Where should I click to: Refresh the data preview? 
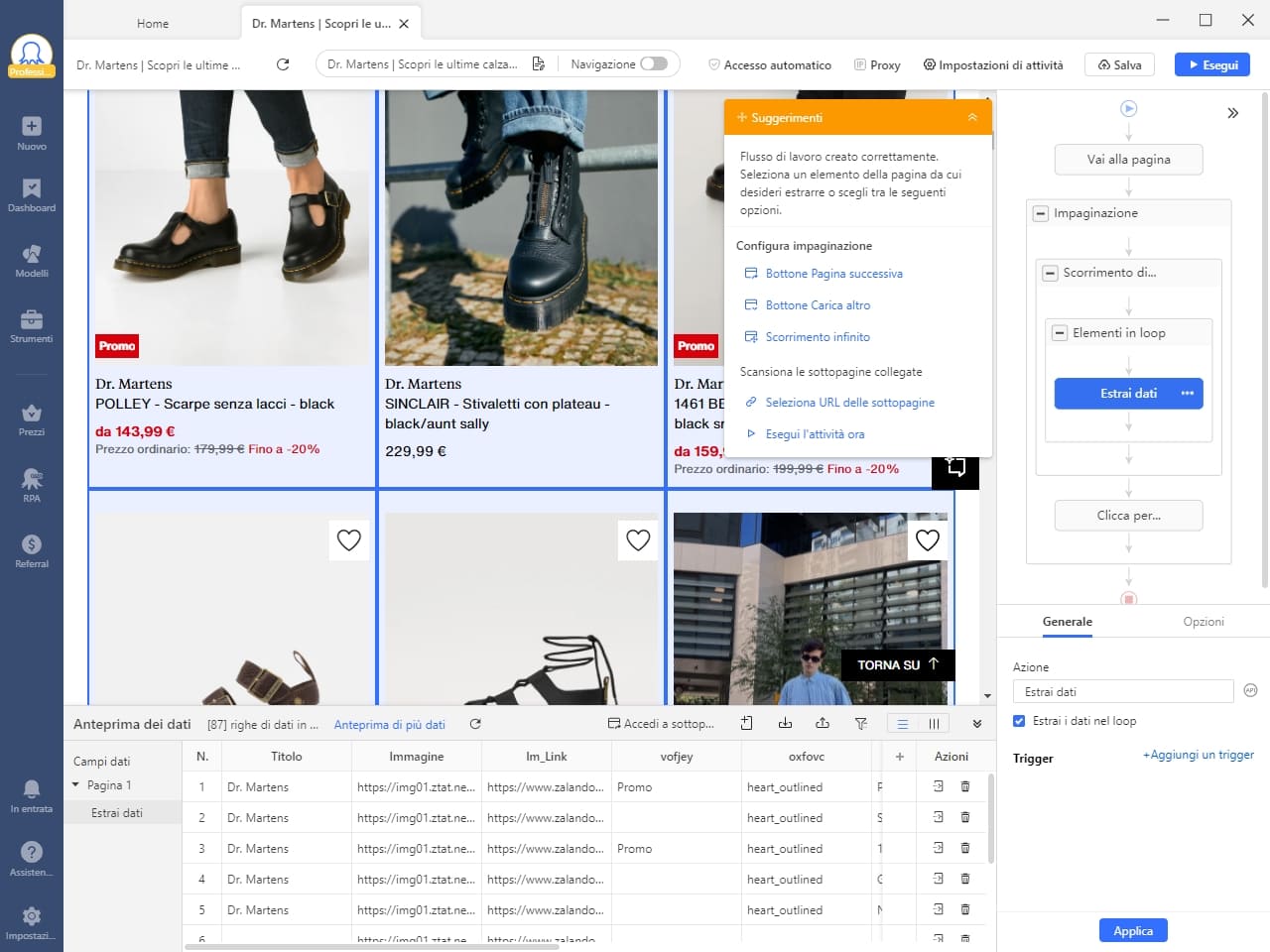click(475, 724)
